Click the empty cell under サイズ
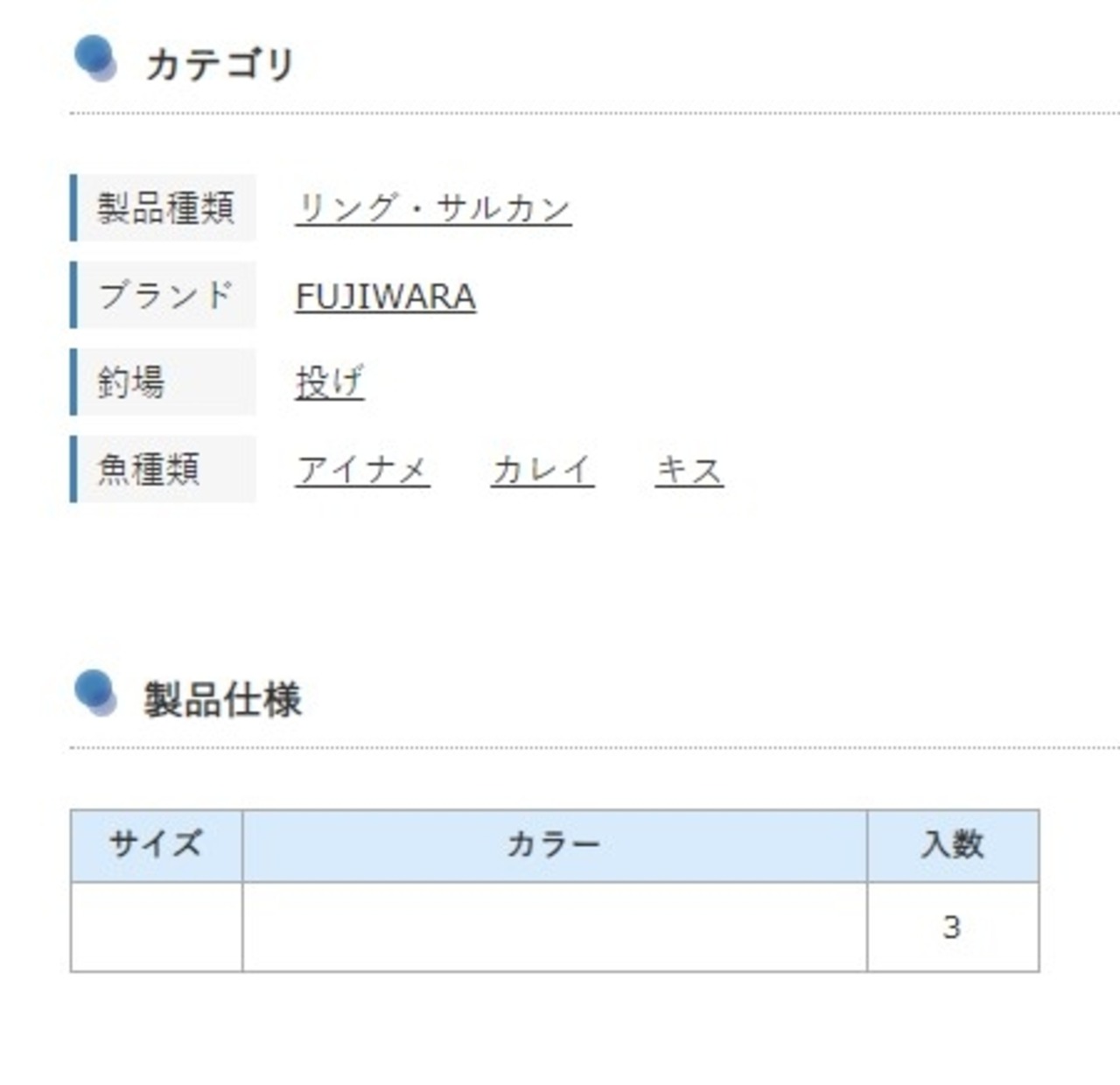This screenshot has height=1085, width=1120. coord(156,927)
